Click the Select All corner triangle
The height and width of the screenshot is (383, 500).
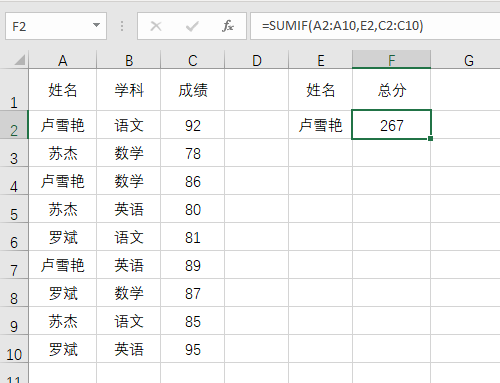pyautogui.click(x=20, y=60)
